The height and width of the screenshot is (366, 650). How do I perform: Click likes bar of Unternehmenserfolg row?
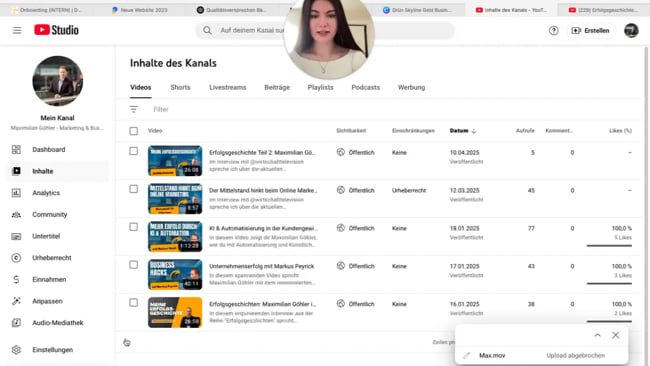[x=609, y=284]
